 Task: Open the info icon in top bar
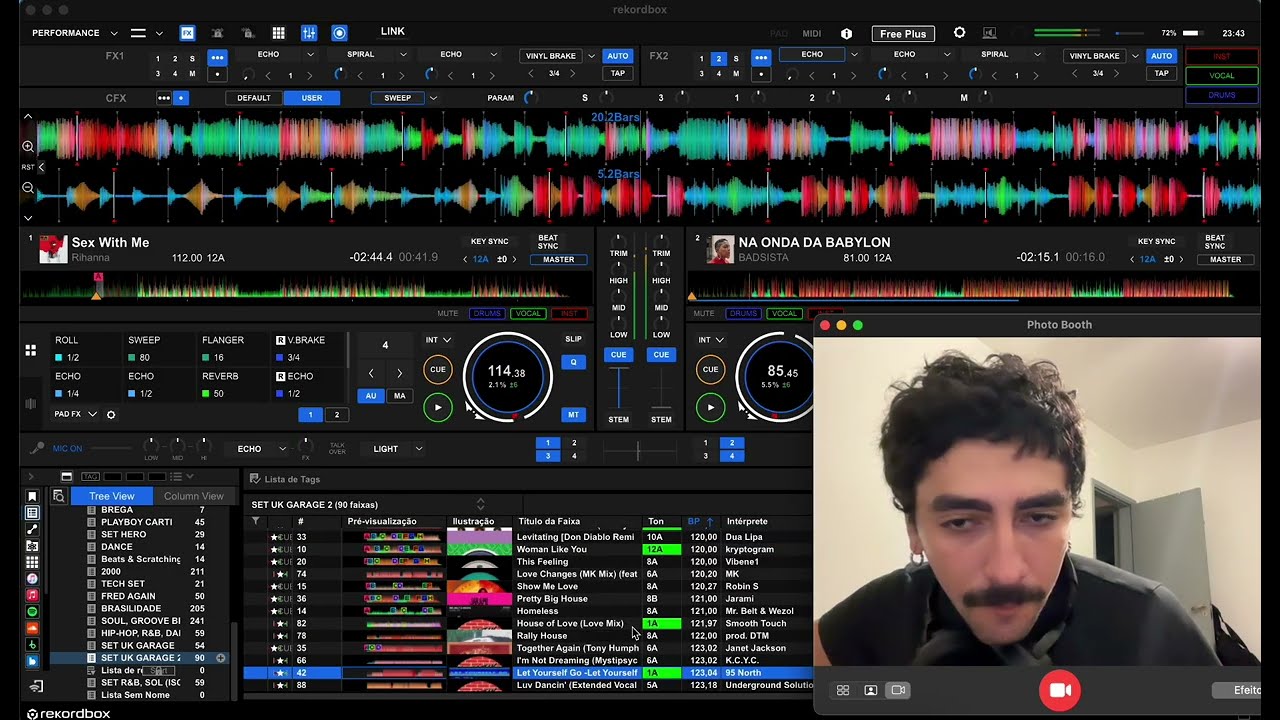click(x=846, y=33)
